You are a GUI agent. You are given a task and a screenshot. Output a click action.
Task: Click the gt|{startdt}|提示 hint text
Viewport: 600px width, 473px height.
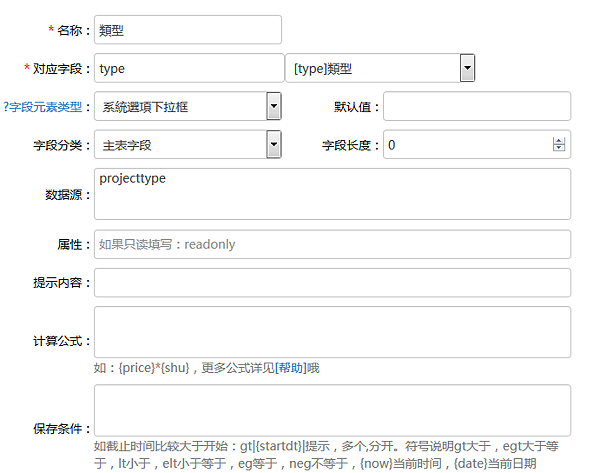(285, 446)
